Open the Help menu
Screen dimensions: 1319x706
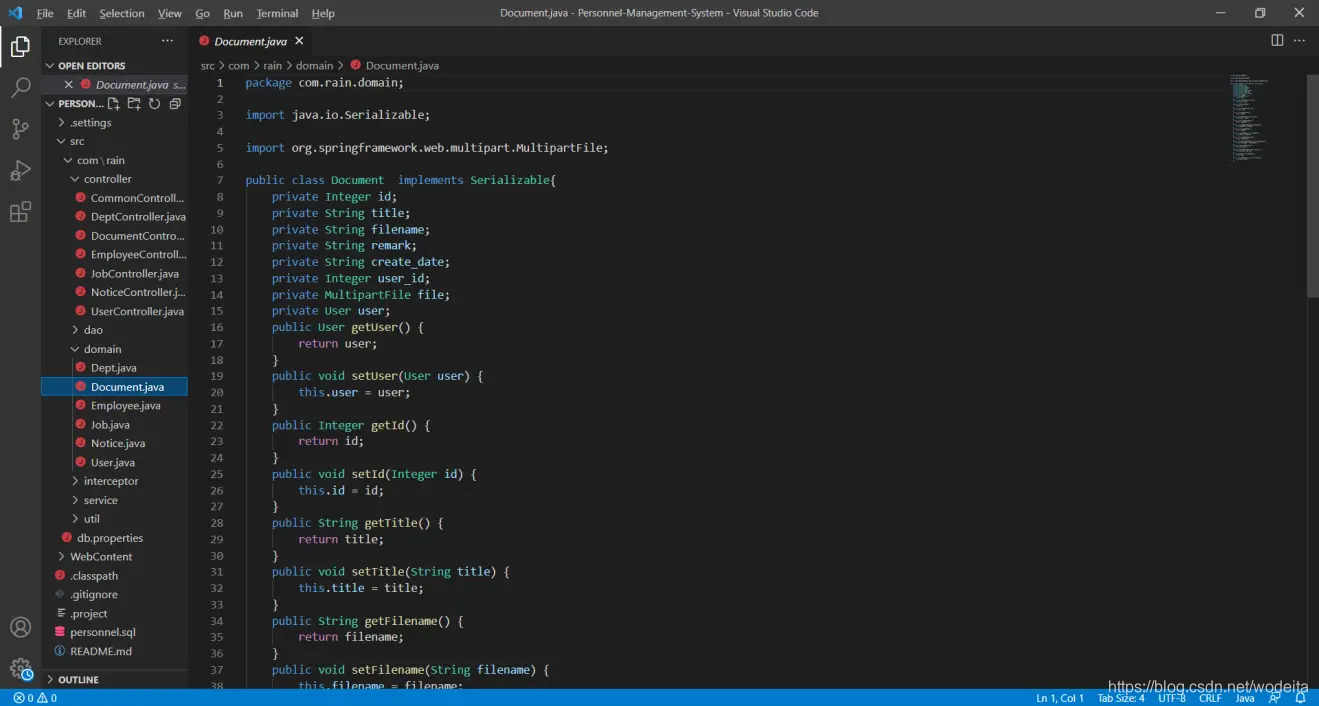coord(323,13)
